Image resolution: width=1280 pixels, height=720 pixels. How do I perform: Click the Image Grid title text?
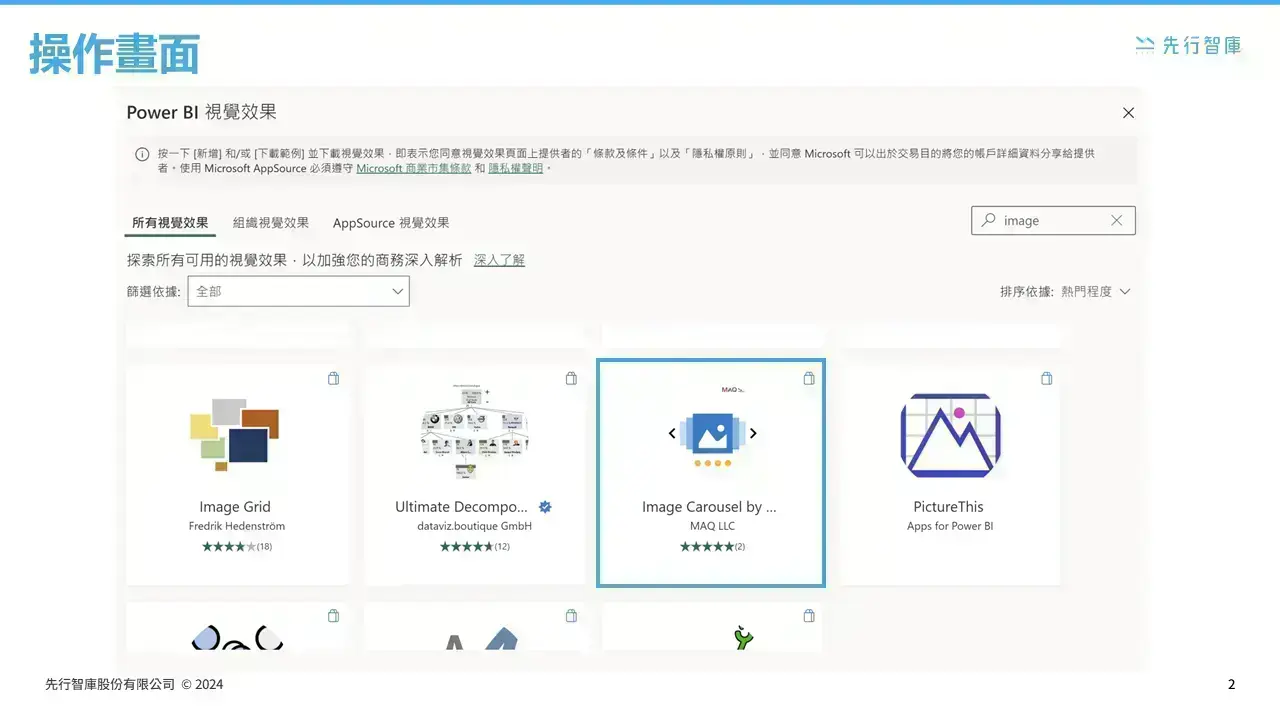pyautogui.click(x=235, y=507)
